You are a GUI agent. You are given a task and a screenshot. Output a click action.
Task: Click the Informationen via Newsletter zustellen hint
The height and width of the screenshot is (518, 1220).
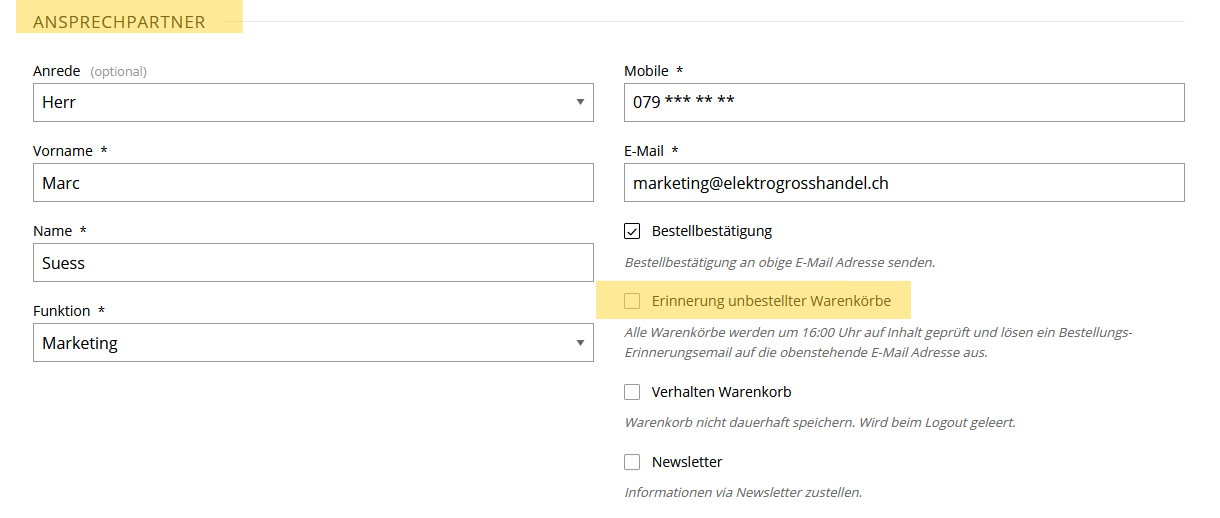[x=742, y=492]
